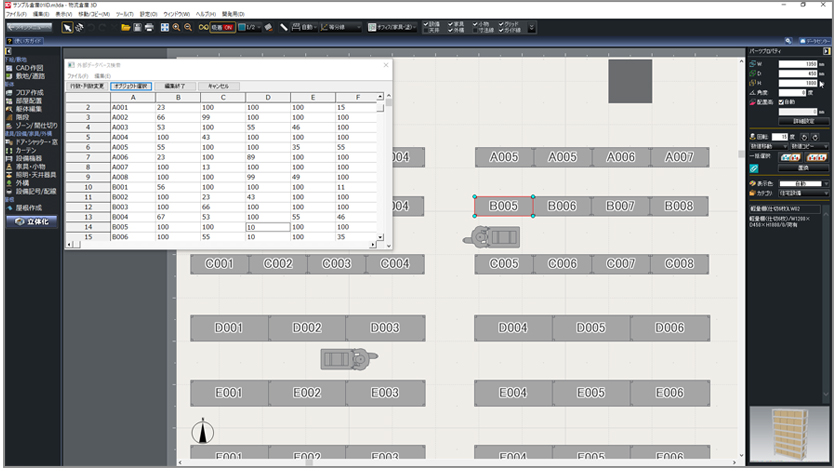The width and height of the screenshot is (840, 471).
Task: Click the オブジェクト選択 button in dialog
Action: click(x=132, y=87)
